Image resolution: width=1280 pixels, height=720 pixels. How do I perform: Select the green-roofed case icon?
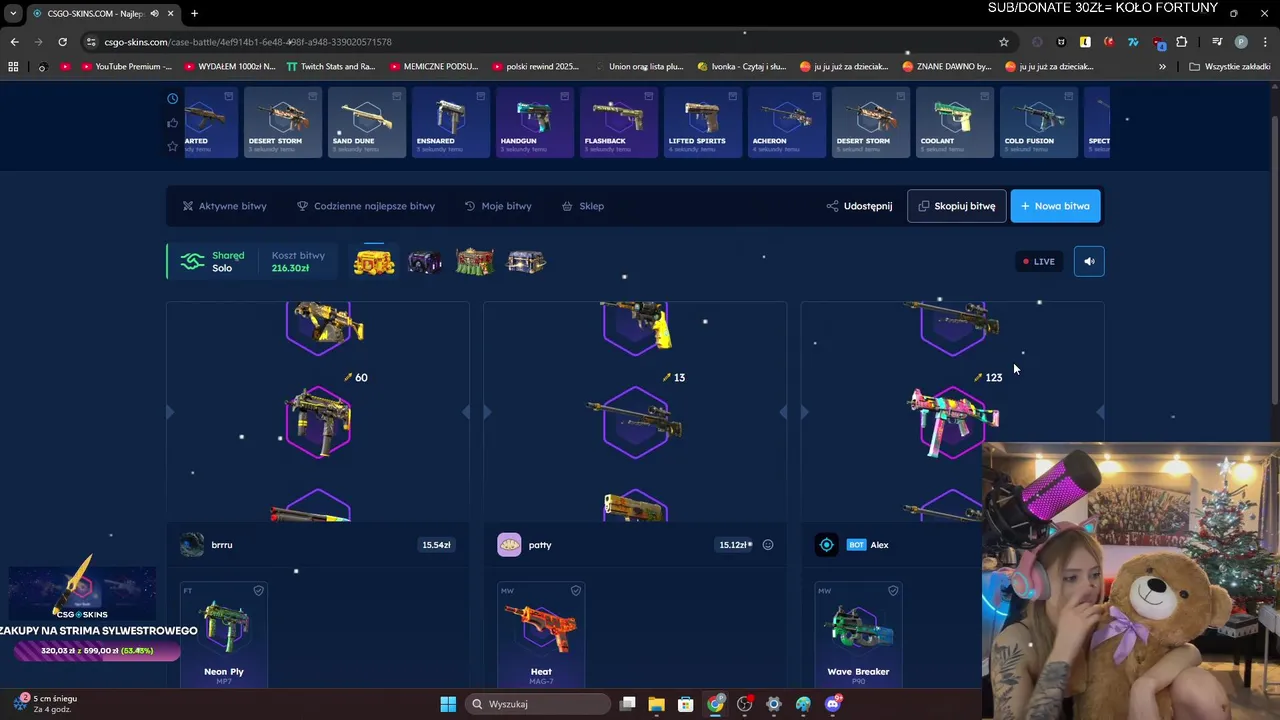point(475,261)
